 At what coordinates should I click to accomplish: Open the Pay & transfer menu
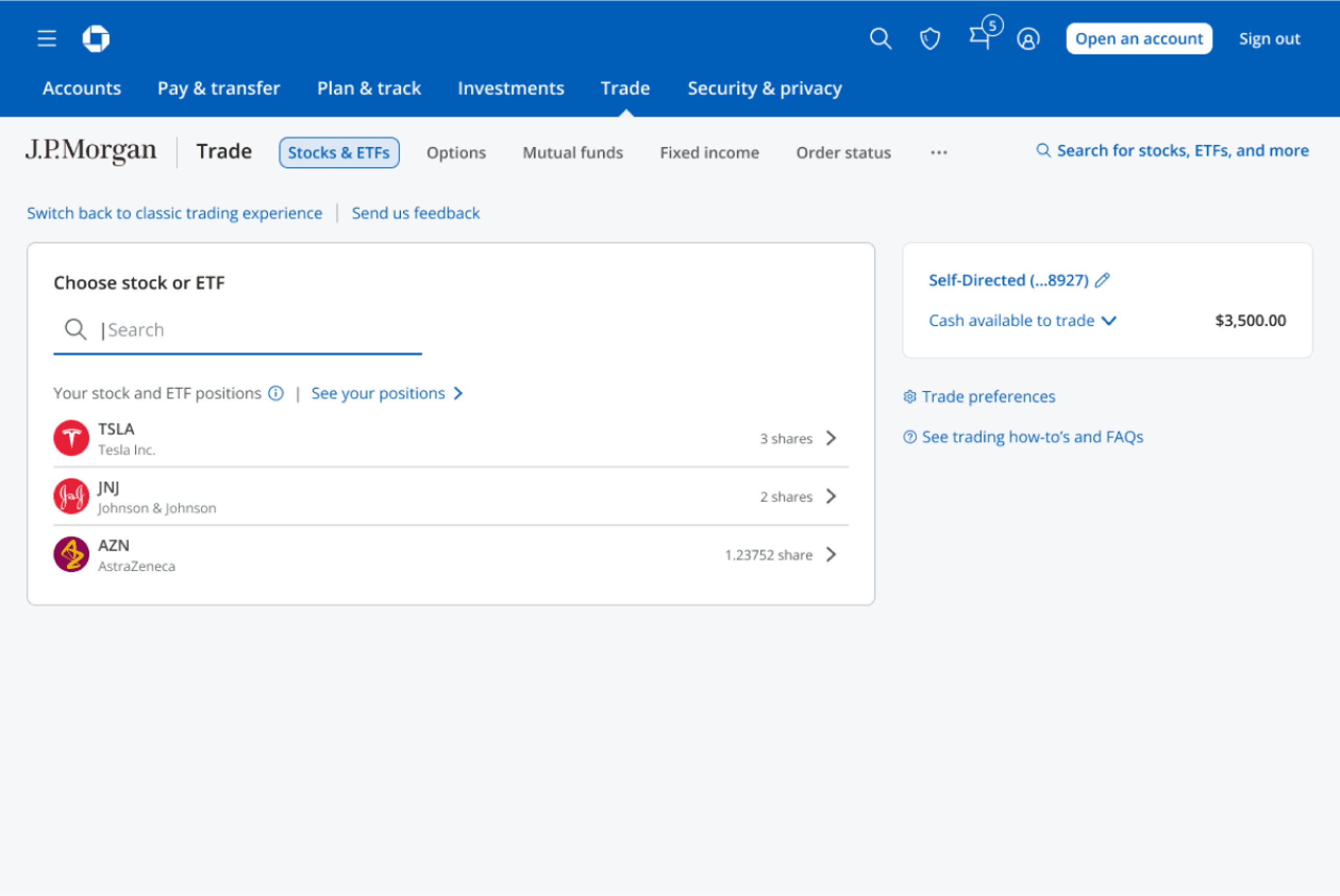[x=219, y=88]
